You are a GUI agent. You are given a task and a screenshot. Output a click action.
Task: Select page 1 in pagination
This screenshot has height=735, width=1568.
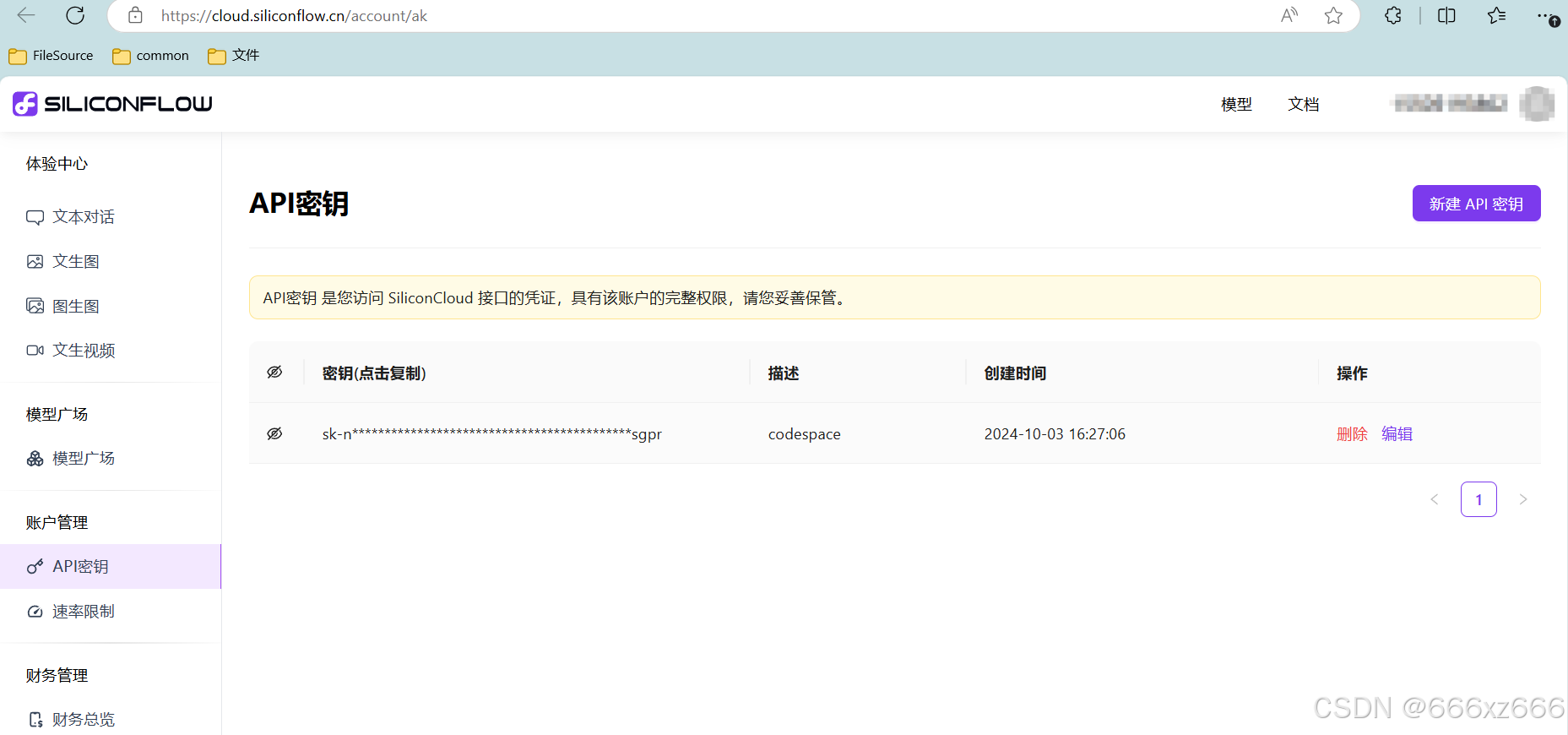[1478, 499]
